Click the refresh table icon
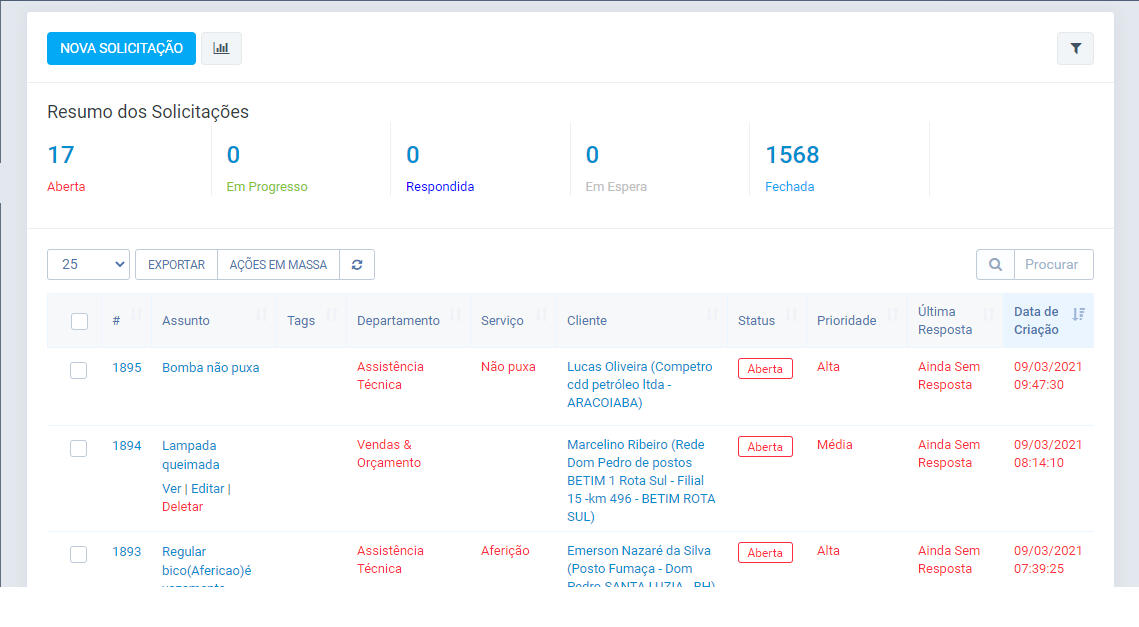The width and height of the screenshot is (1139, 627). click(357, 264)
